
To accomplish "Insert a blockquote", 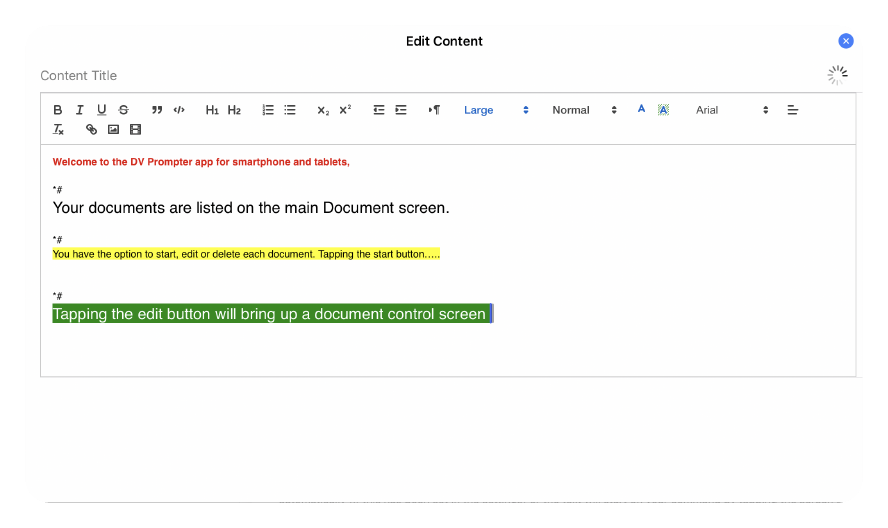I will [x=157, y=110].
